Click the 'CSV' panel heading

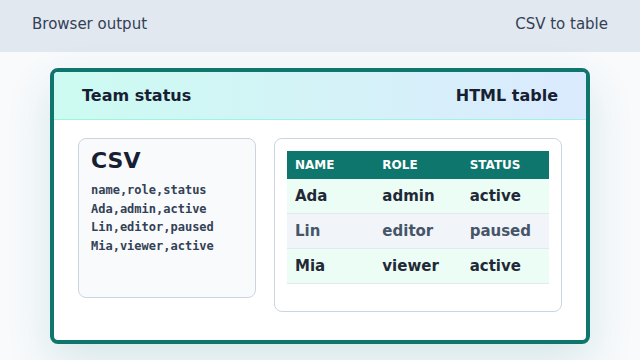[116, 160]
